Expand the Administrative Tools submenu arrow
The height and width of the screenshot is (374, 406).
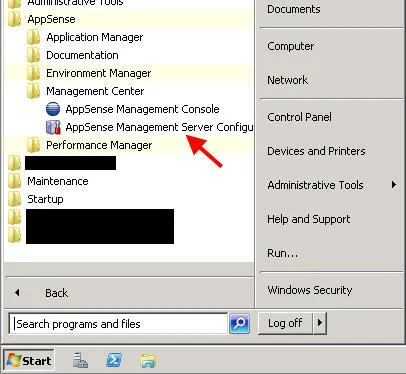(x=394, y=184)
